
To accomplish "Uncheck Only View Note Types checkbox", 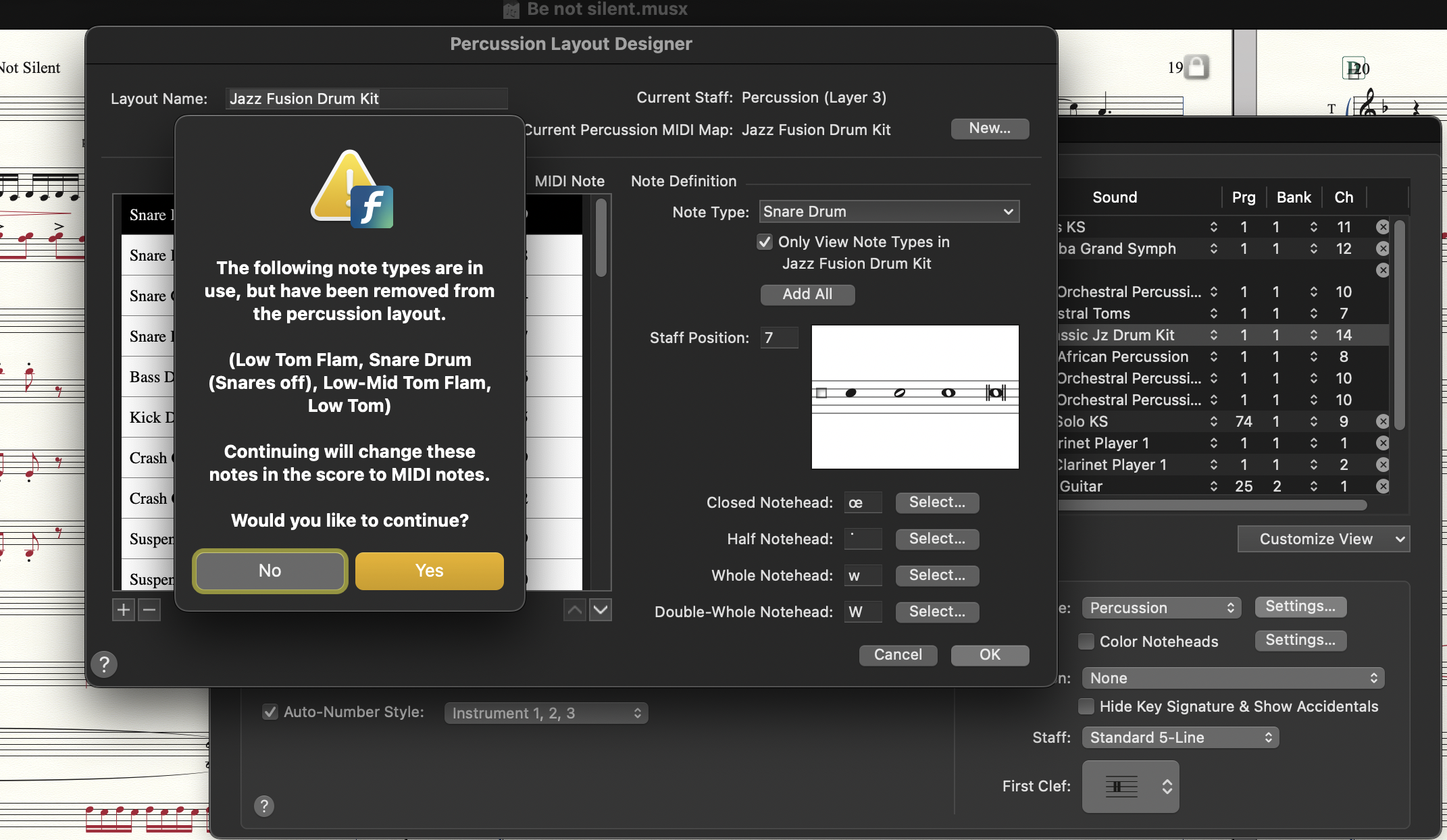I will click(765, 242).
